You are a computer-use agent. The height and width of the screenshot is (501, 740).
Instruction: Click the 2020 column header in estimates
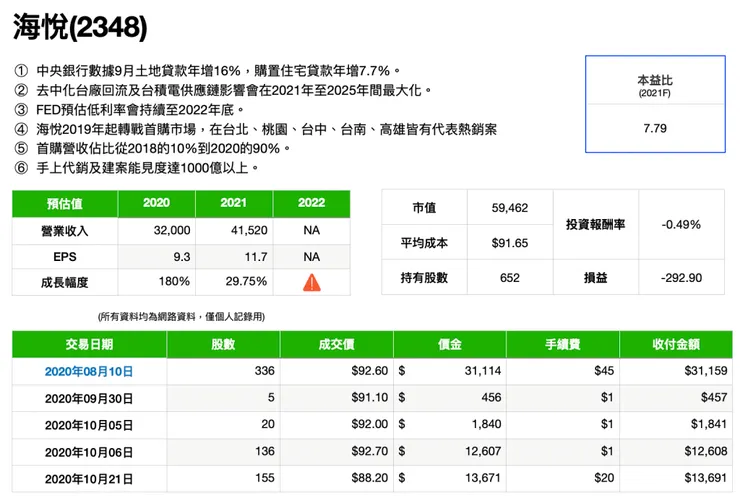156,203
